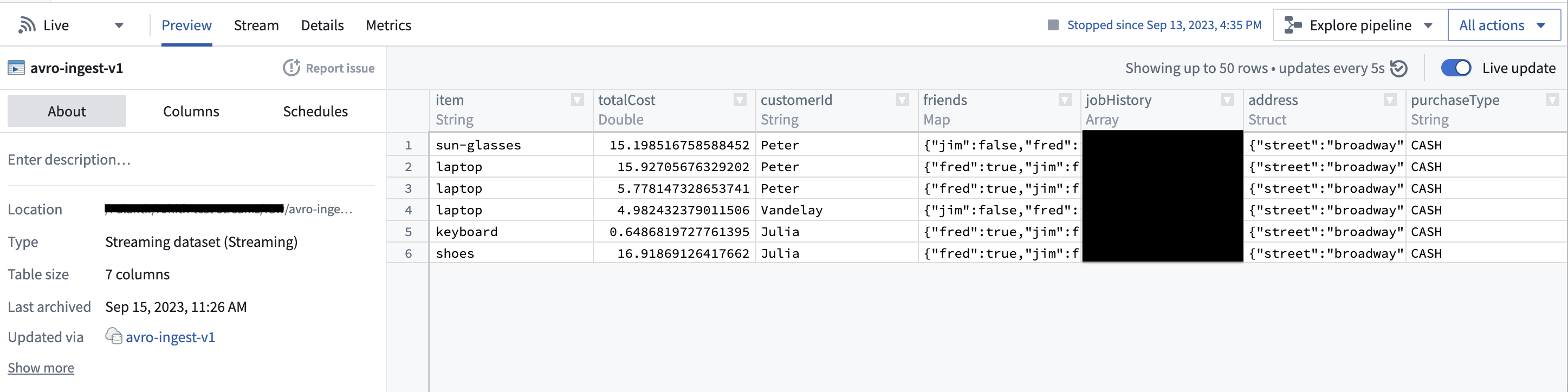The height and width of the screenshot is (392, 1568).
Task: Open the friends column filter menu
Action: 1065,100
